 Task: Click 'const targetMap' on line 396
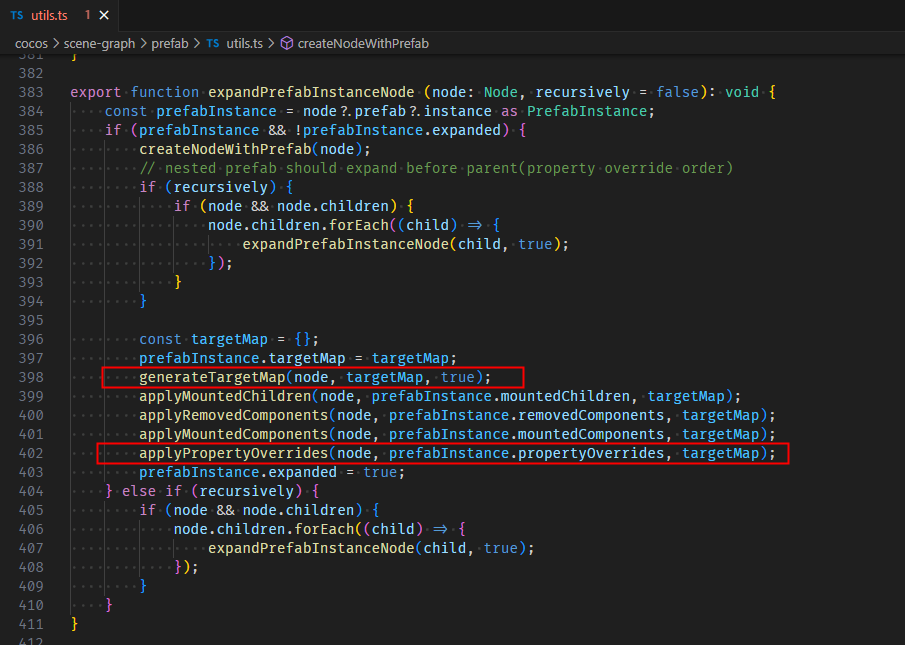point(203,339)
